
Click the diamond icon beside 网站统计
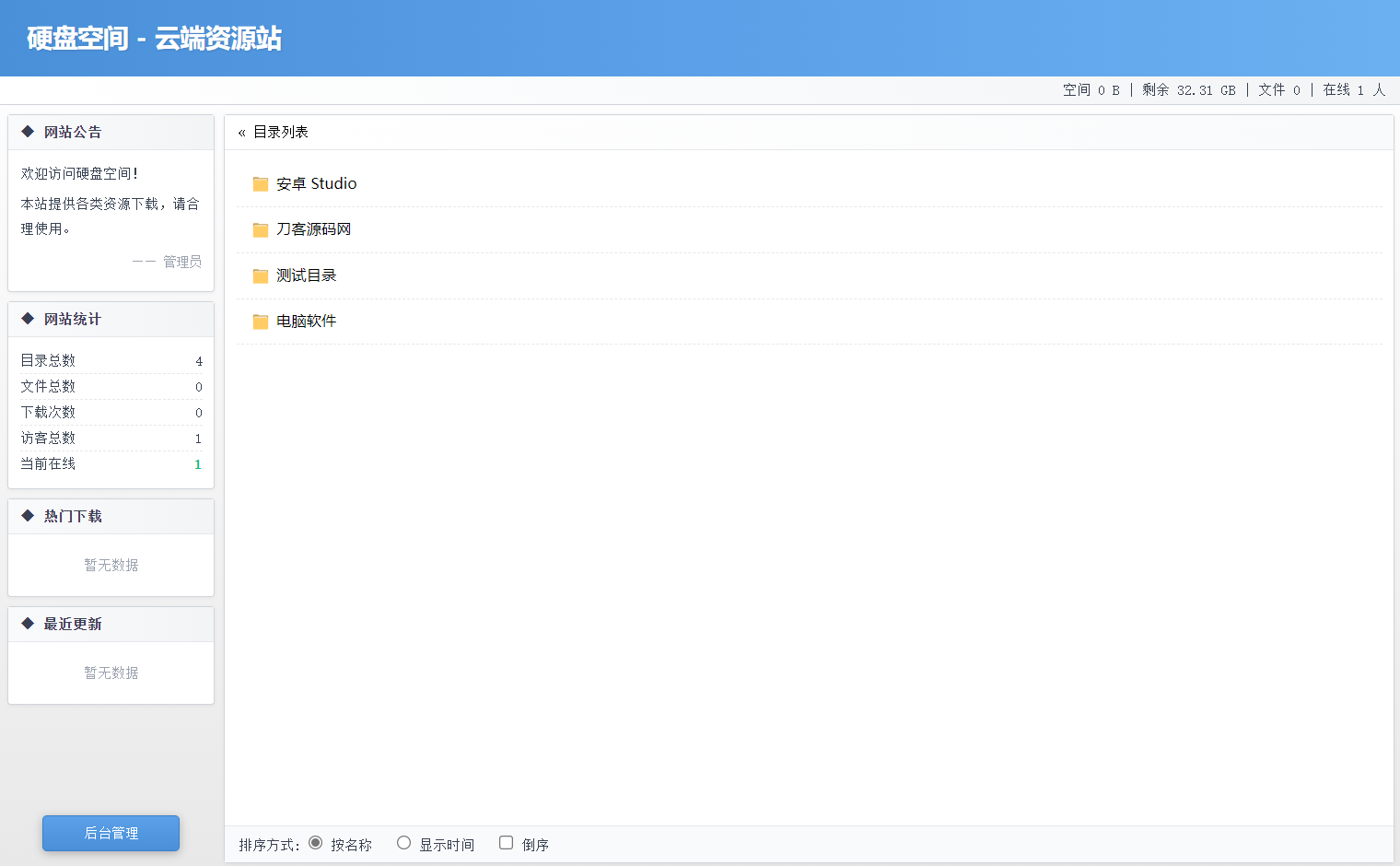click(26, 319)
